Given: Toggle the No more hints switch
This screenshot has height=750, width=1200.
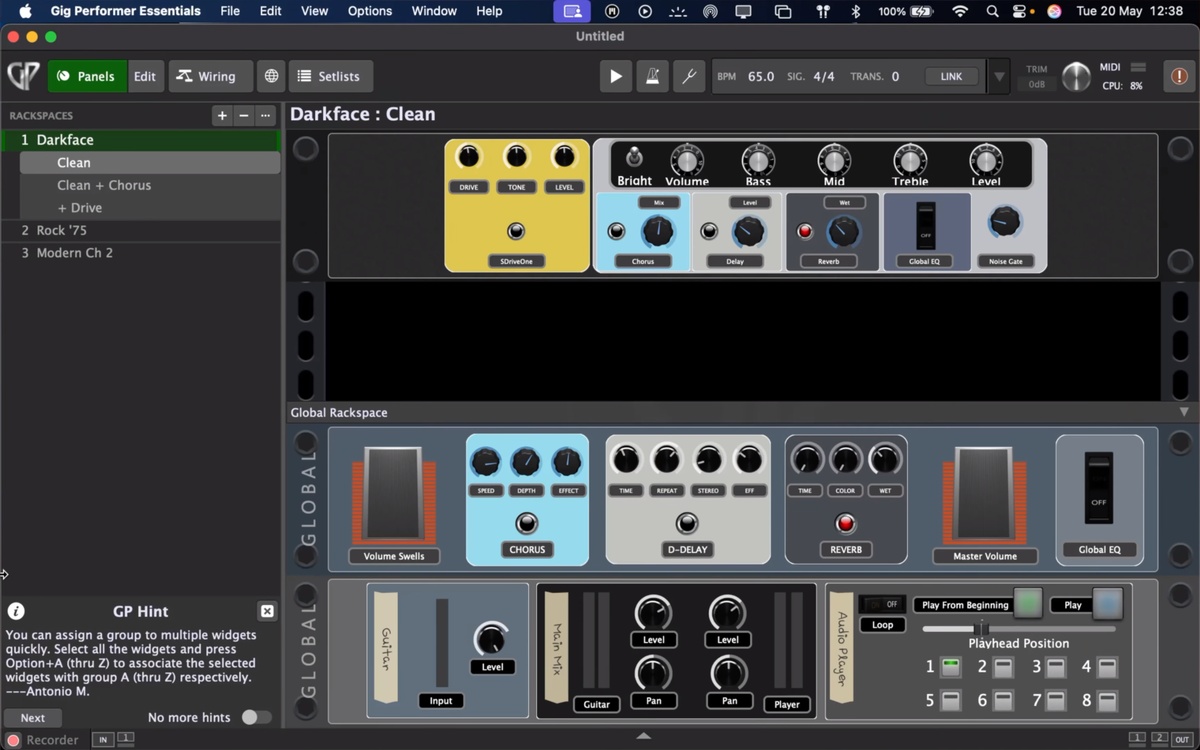Looking at the screenshot, I should pyautogui.click(x=256, y=717).
